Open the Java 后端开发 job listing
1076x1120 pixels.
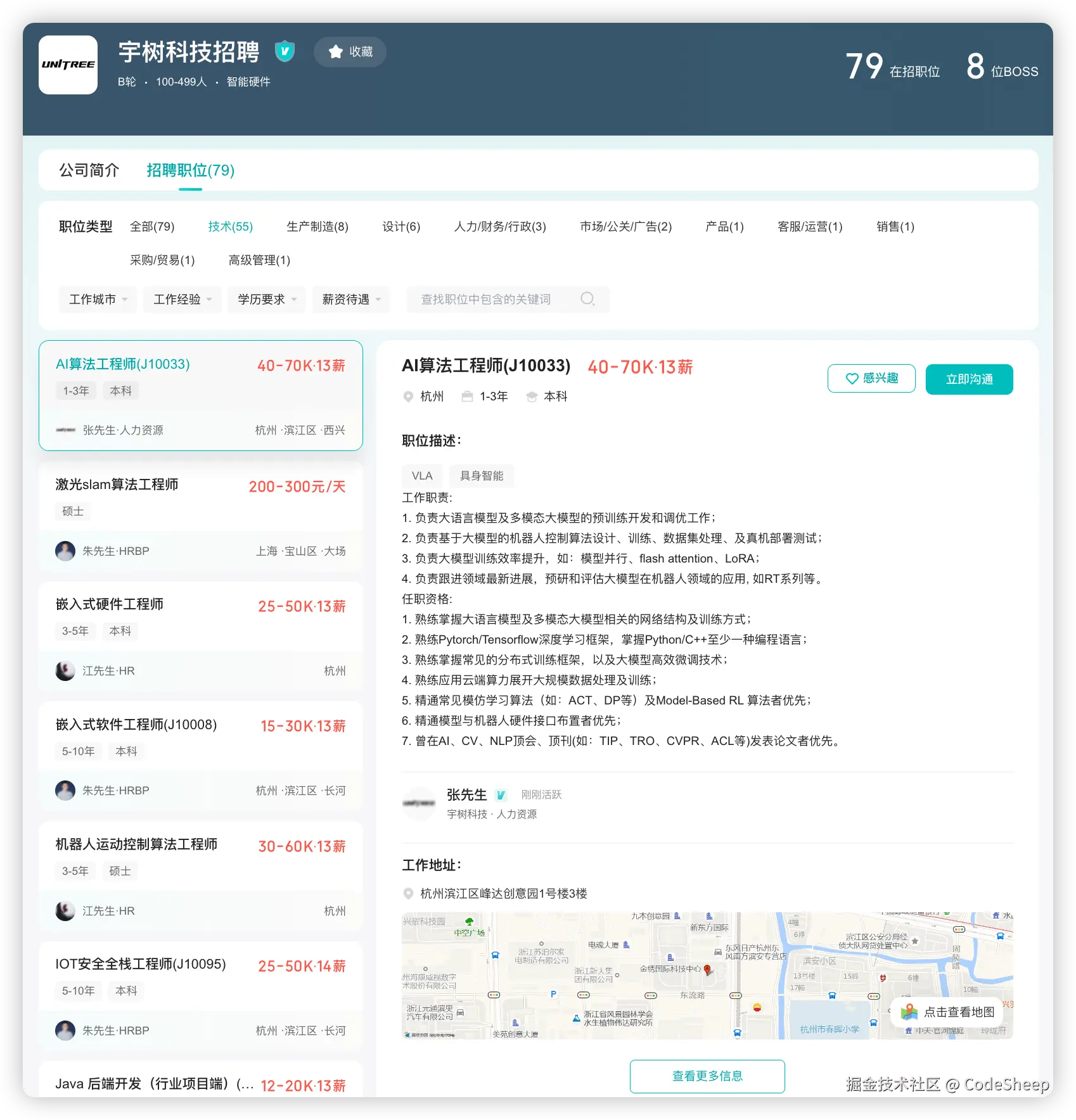(x=201, y=1080)
